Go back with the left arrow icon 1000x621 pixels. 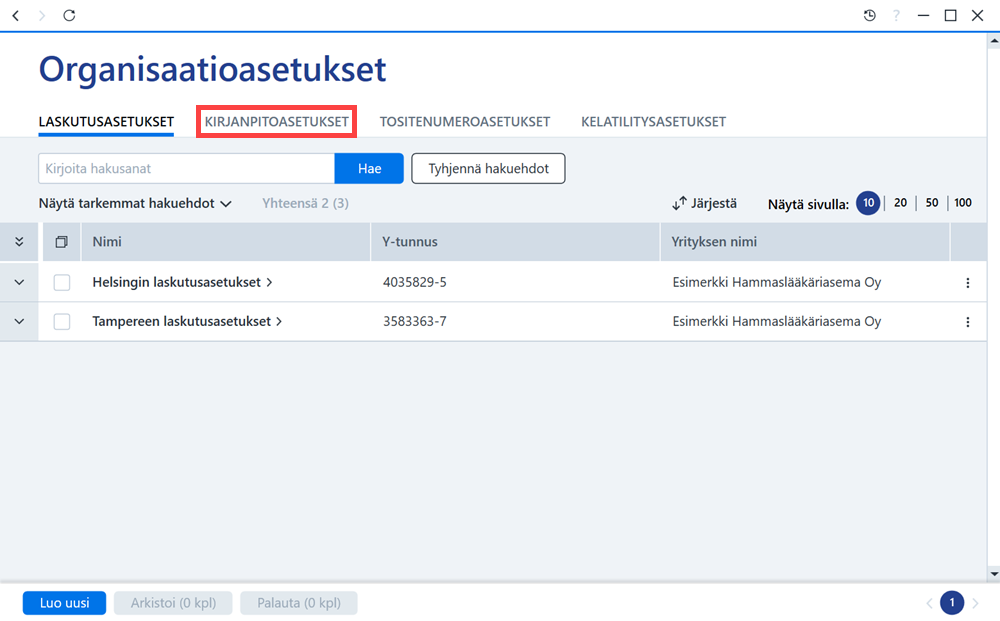click(16, 15)
